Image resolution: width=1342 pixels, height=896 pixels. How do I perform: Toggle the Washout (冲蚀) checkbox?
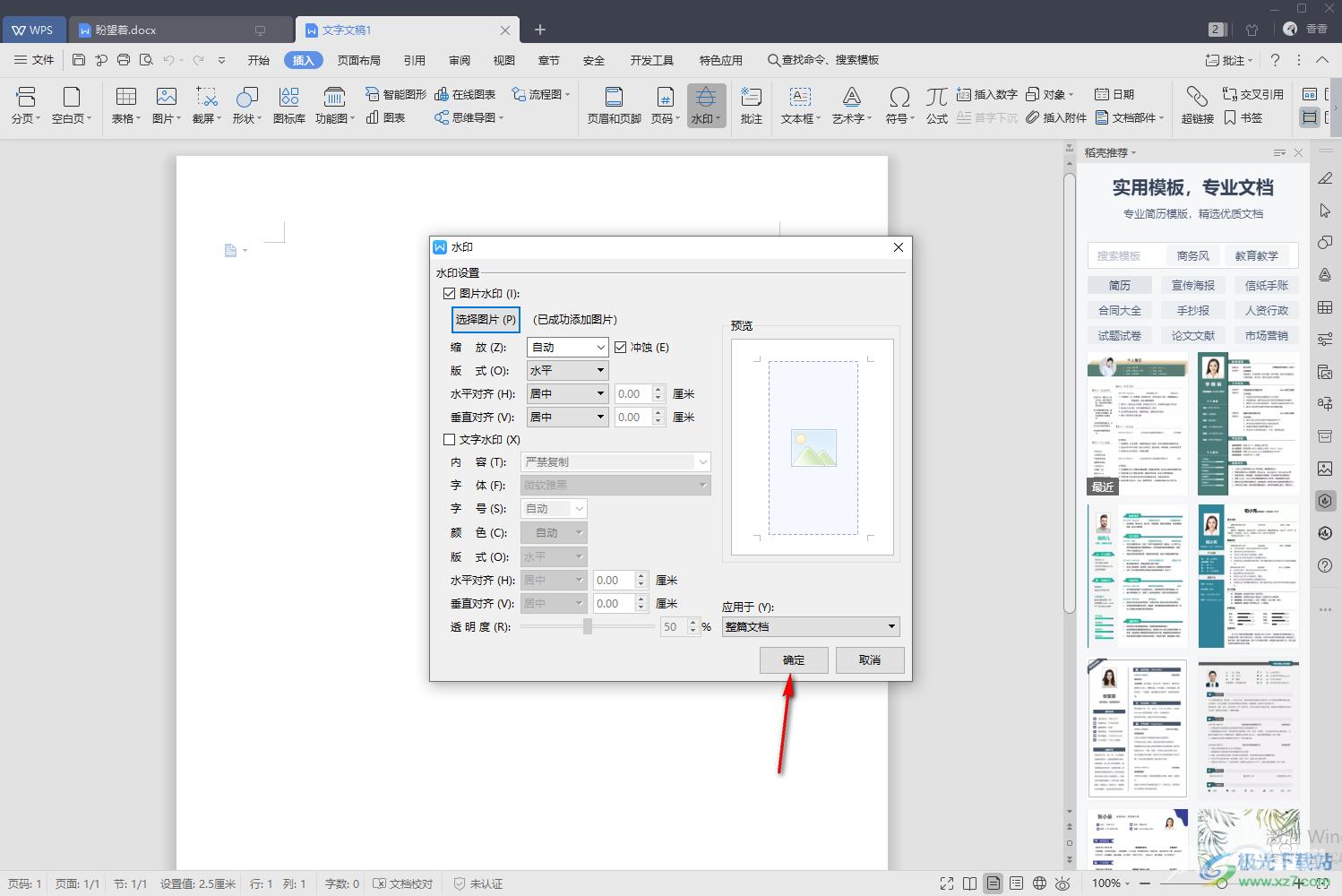(x=620, y=347)
